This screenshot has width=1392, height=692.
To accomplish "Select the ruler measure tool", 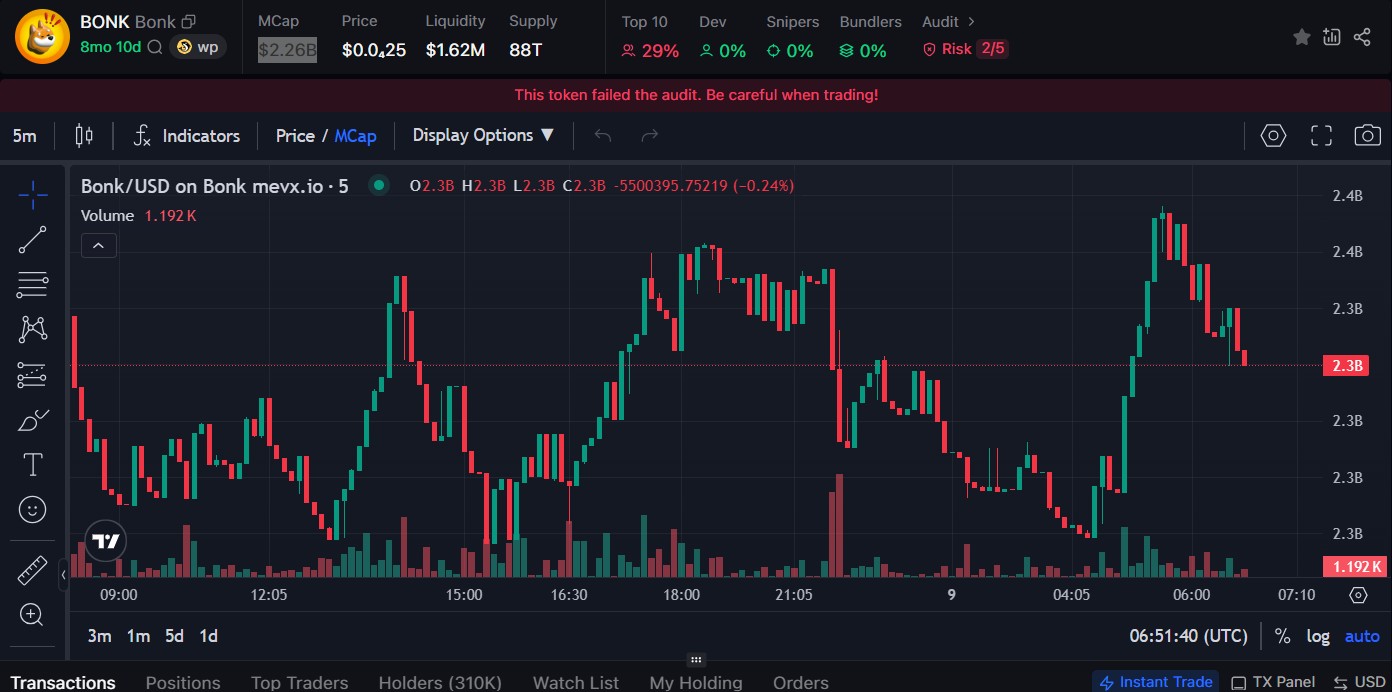I will (32, 570).
